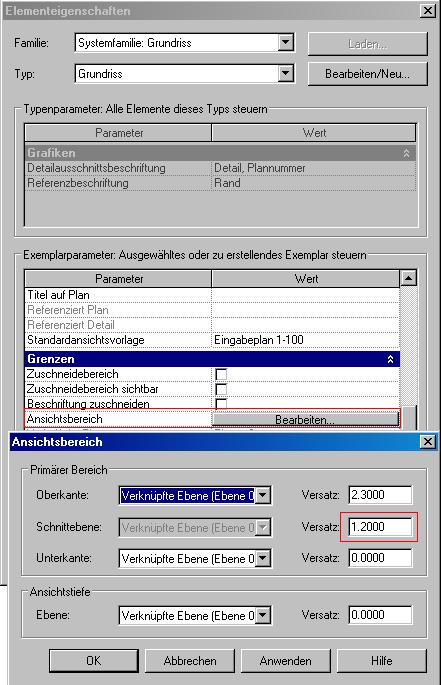Expand the Oberkante level dropdown
The width and height of the screenshot is (441, 685).
tap(263, 495)
